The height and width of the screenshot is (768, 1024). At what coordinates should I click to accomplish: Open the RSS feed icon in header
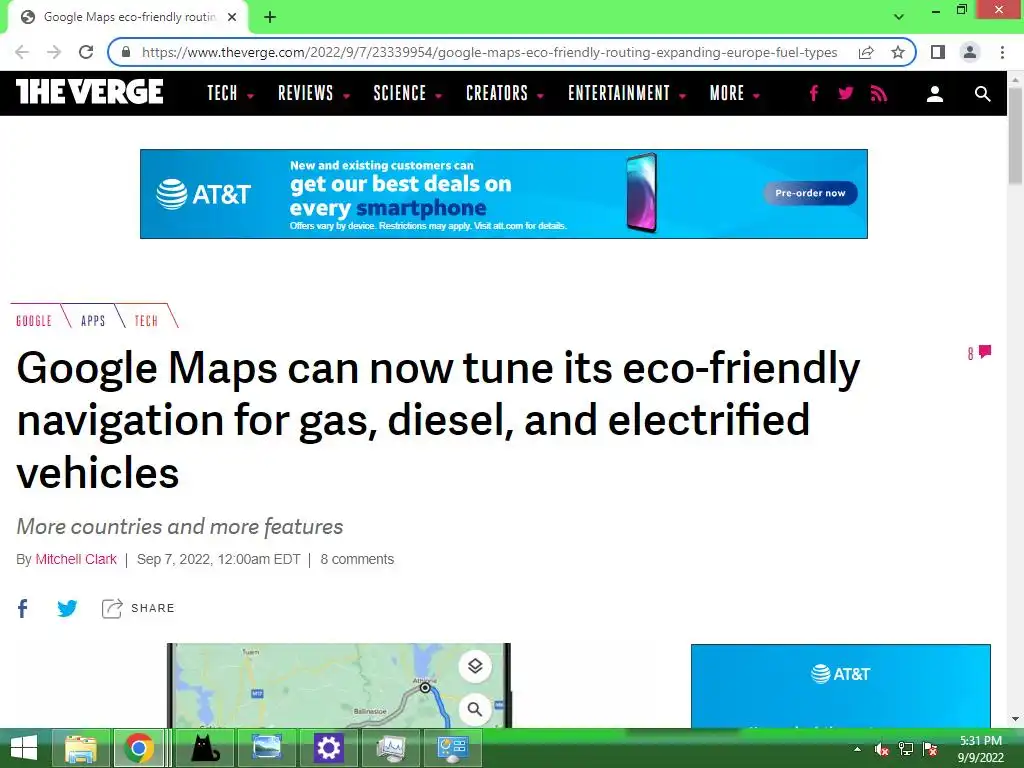[879, 93]
